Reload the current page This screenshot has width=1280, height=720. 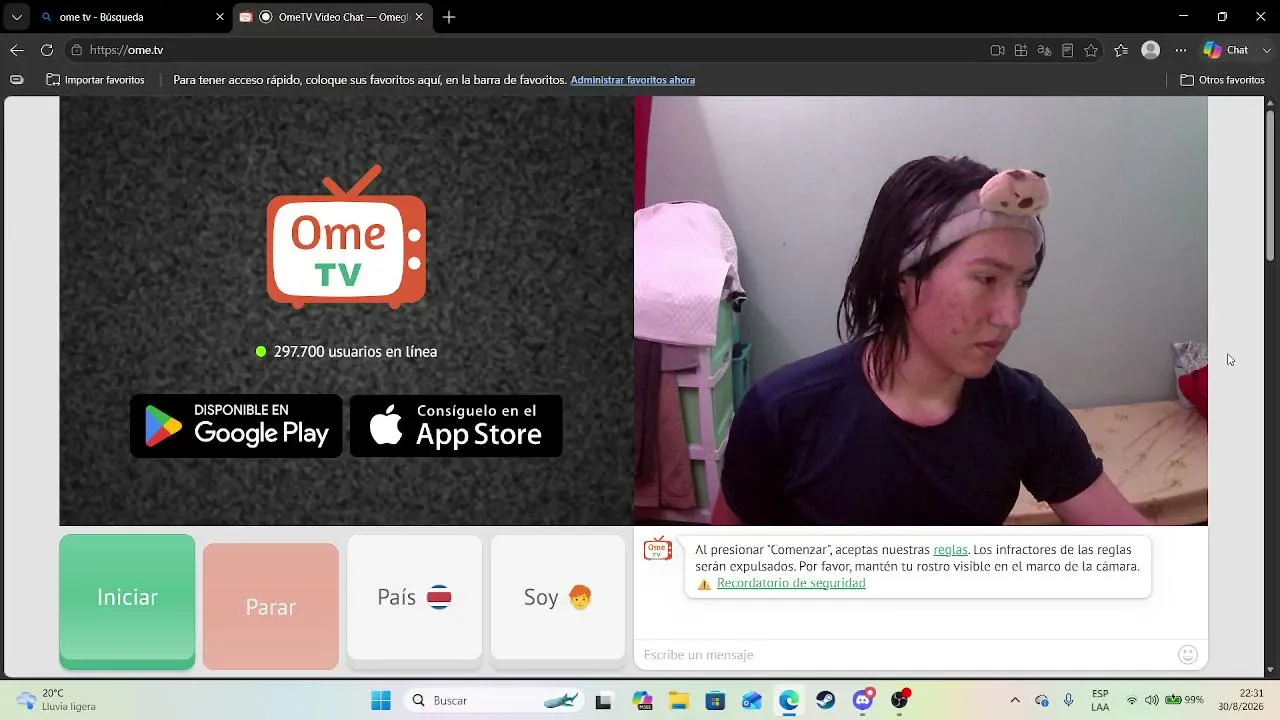(47, 50)
